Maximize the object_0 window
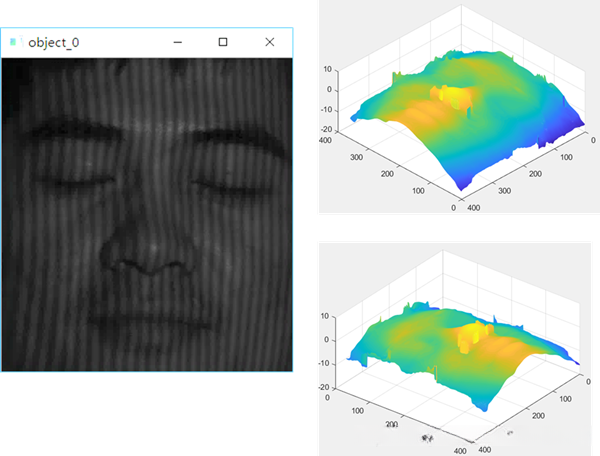 tap(223, 42)
